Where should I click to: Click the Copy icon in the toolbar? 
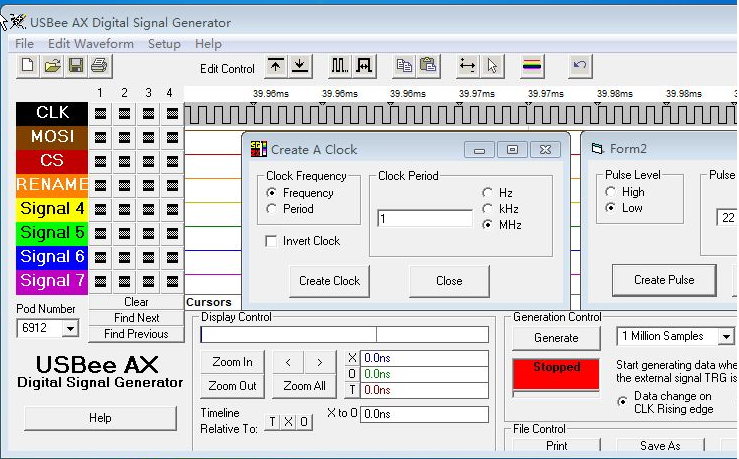[404, 66]
